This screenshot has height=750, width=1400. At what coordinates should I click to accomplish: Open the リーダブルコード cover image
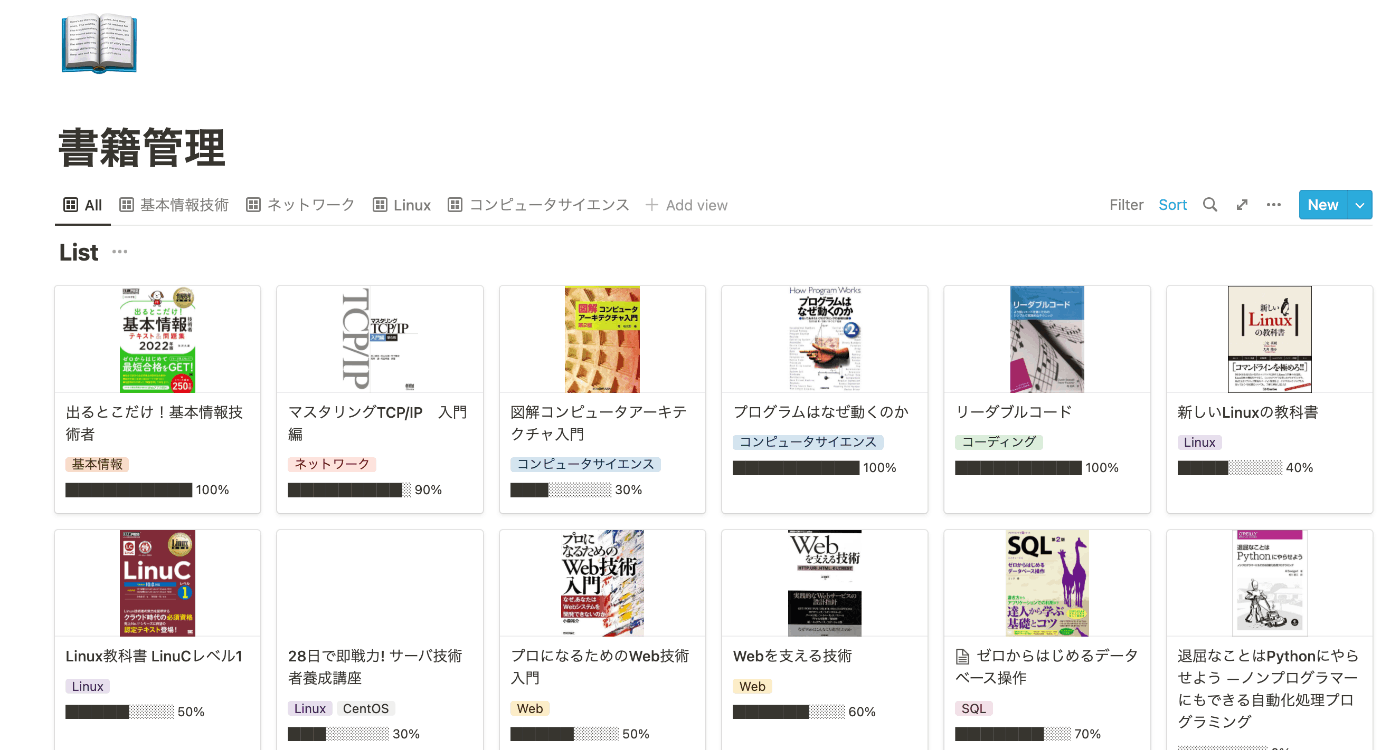tap(1047, 339)
